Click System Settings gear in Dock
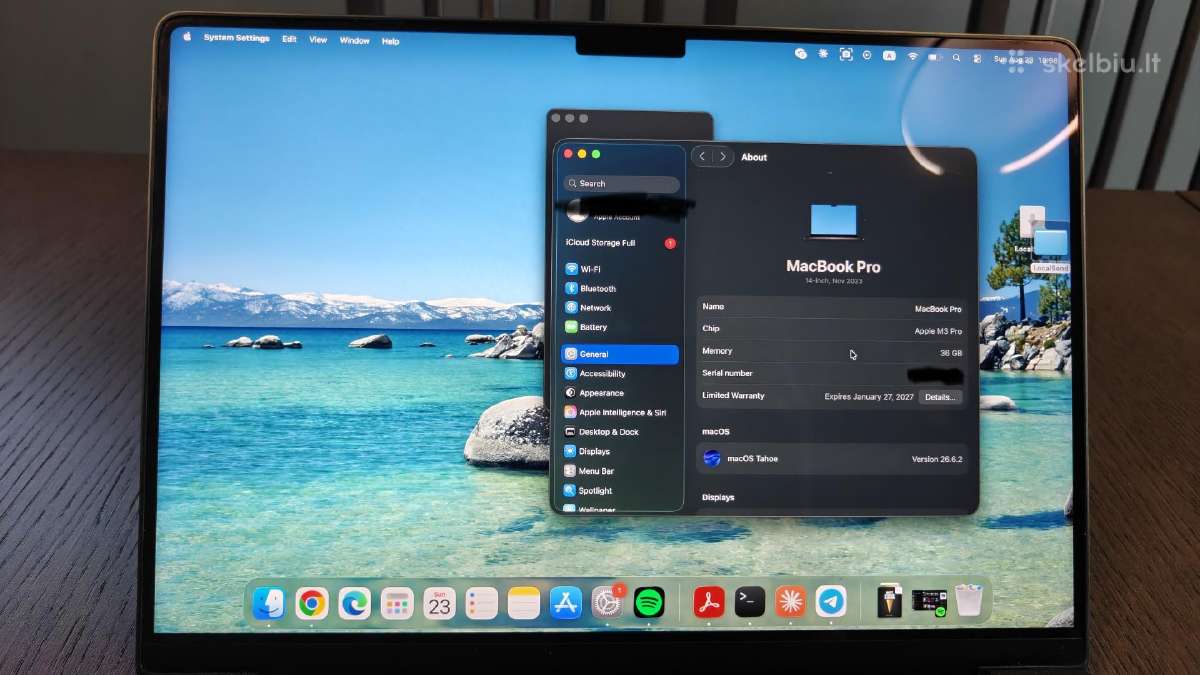The width and height of the screenshot is (1200, 675). pyautogui.click(x=607, y=602)
